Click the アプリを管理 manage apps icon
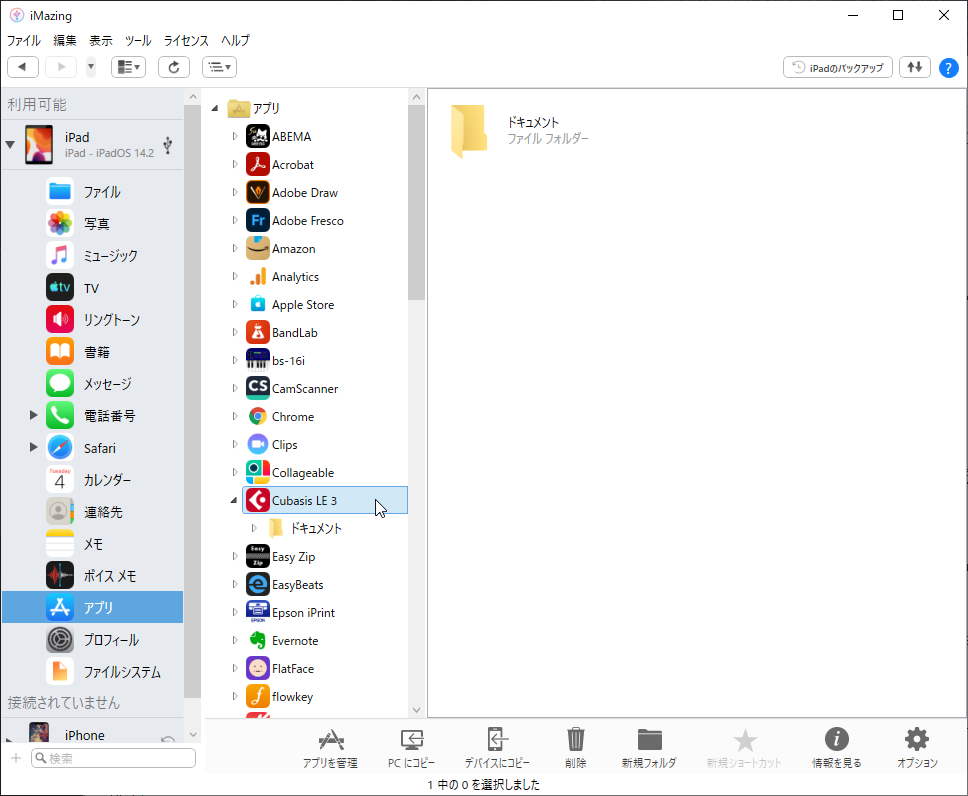 click(x=331, y=739)
